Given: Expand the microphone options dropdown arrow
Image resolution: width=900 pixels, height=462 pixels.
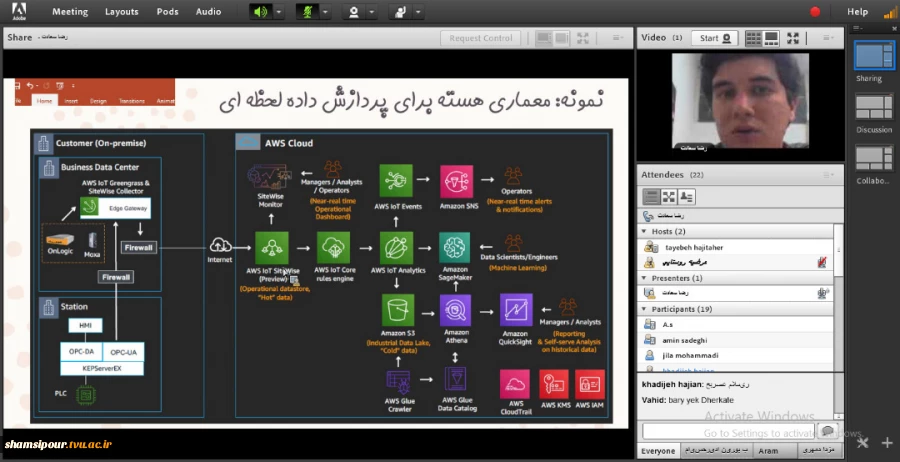Looking at the screenshot, I should coord(325,11).
